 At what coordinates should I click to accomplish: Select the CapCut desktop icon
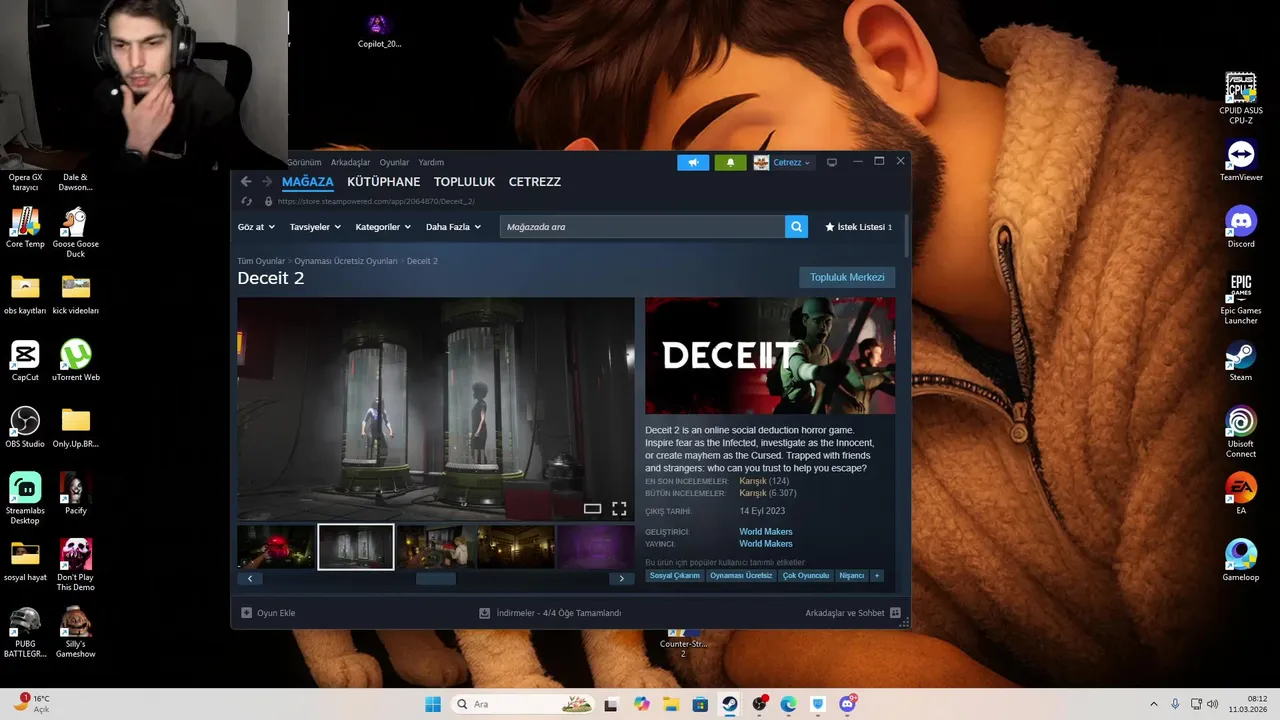coord(25,361)
